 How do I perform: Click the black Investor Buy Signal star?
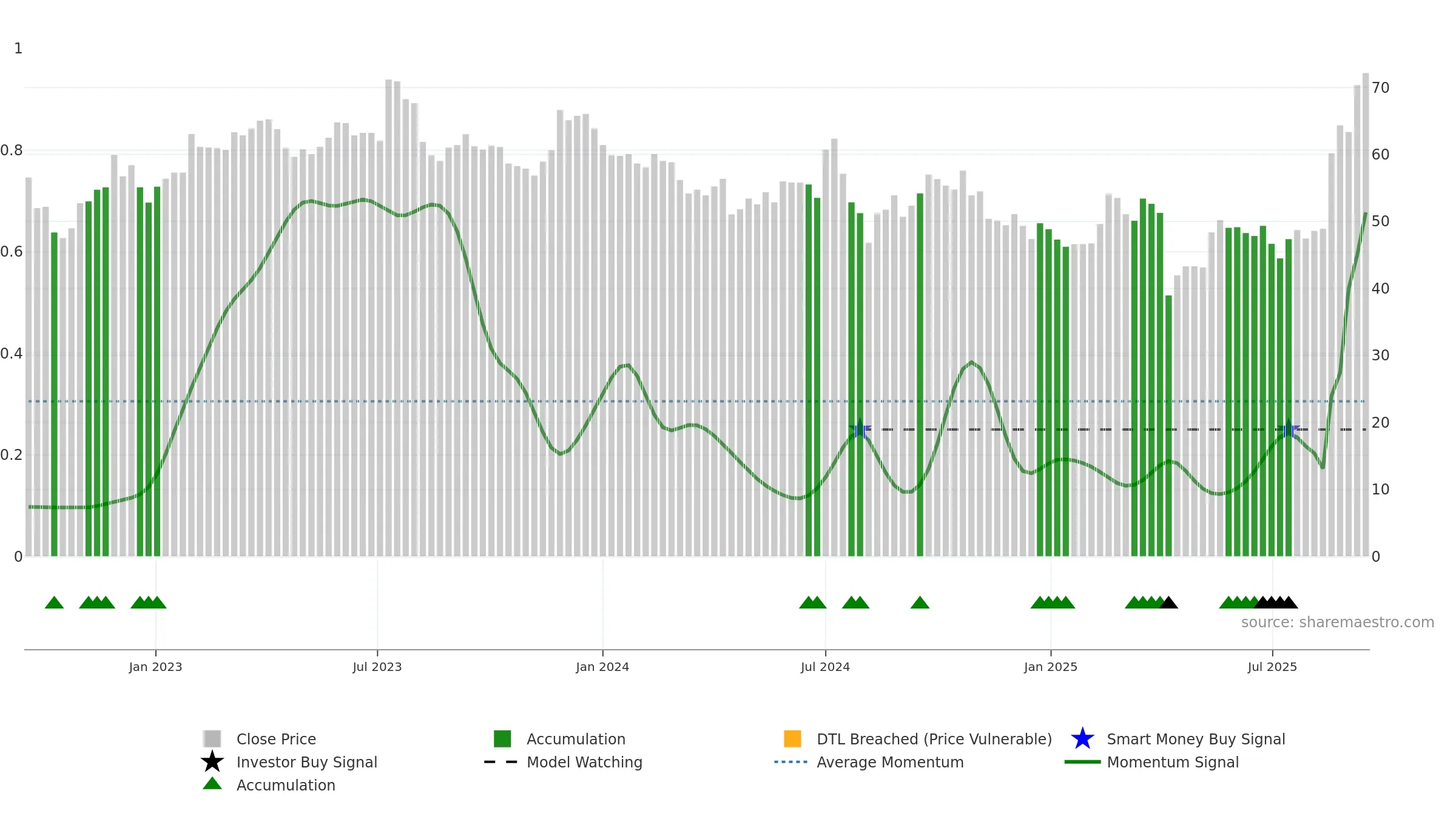[212, 762]
